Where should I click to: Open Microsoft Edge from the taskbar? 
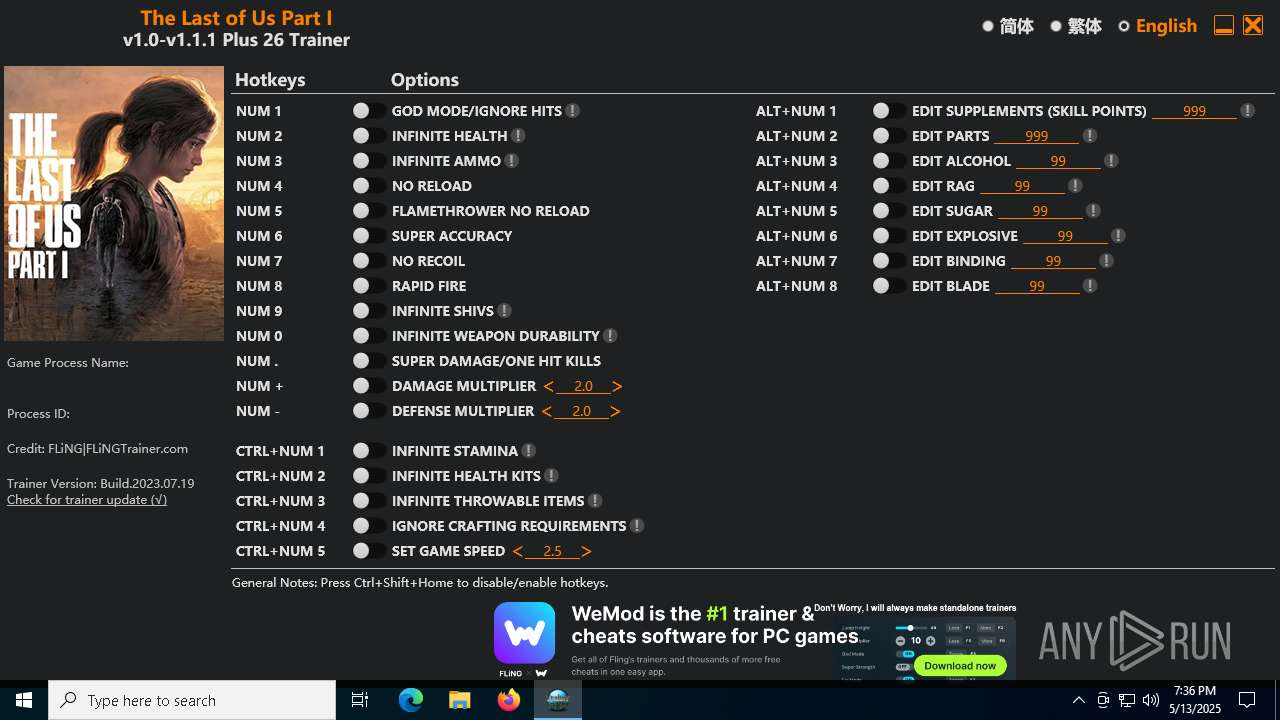(x=411, y=700)
